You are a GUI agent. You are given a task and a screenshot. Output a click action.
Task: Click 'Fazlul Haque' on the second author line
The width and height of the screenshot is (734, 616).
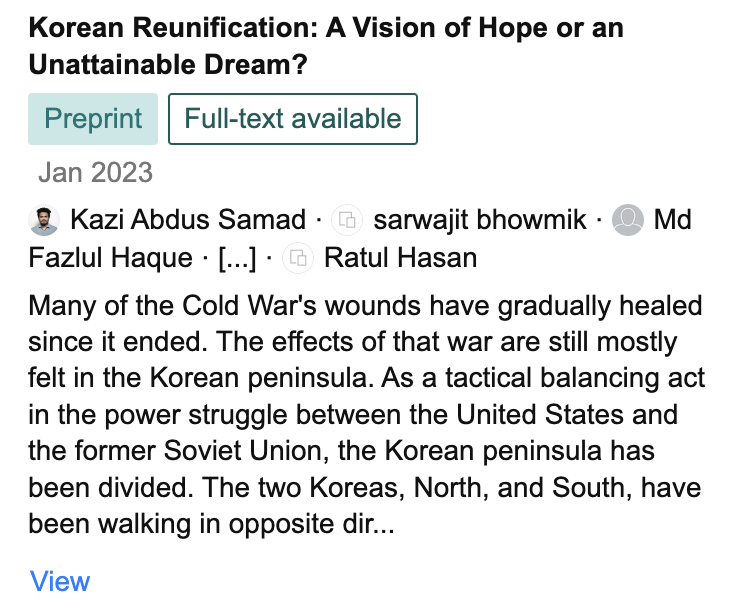110,259
